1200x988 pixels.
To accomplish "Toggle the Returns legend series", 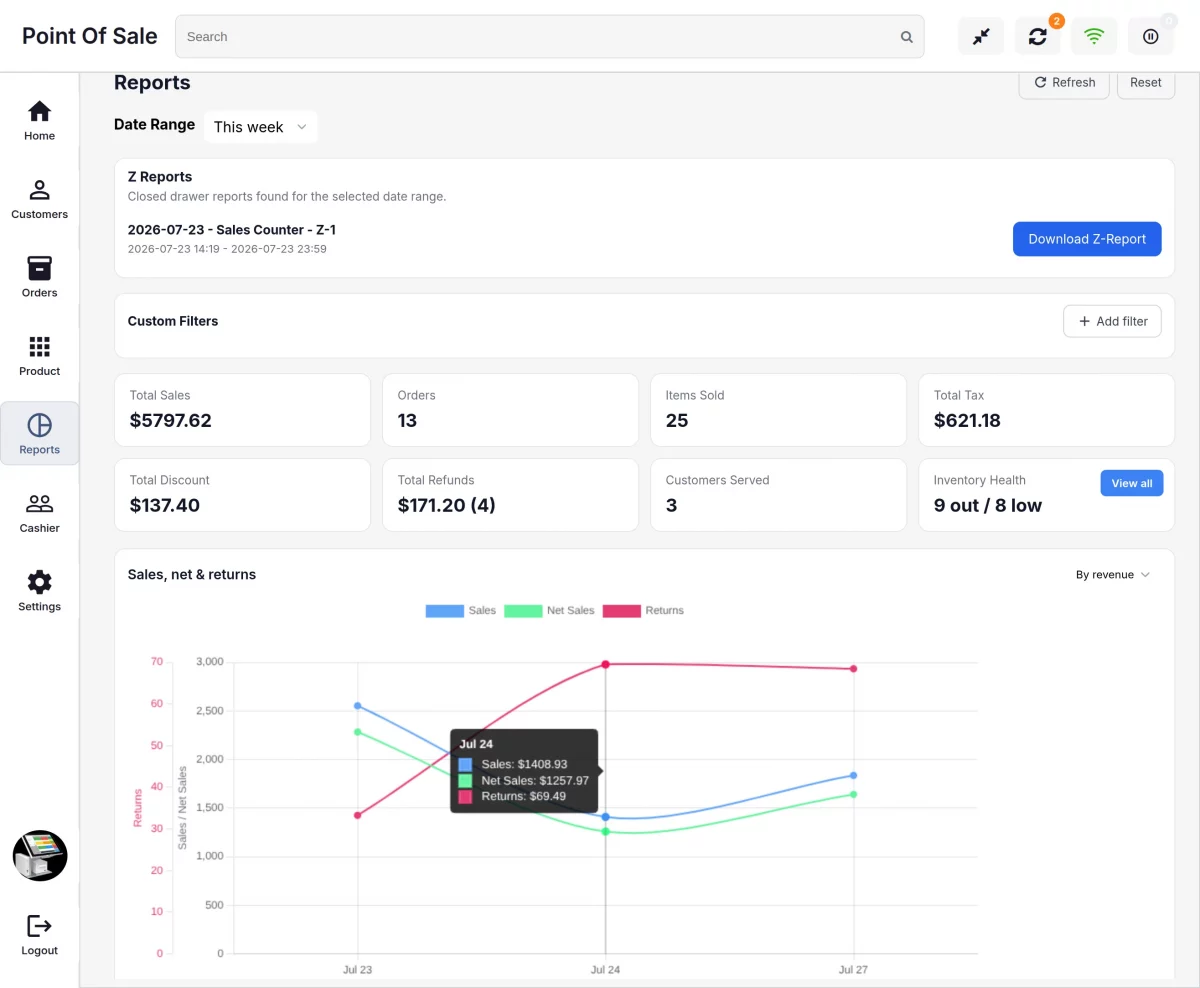I will pos(643,610).
